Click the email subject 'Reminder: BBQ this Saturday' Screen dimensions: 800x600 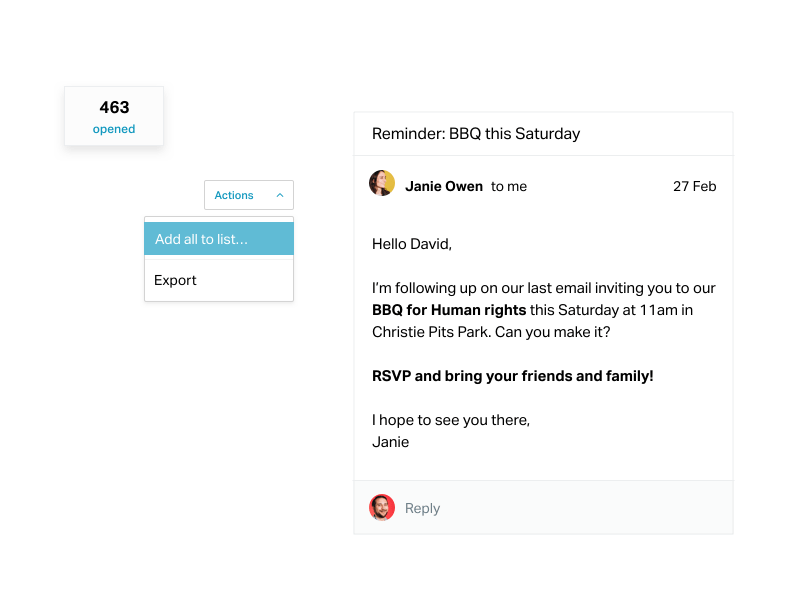click(475, 133)
